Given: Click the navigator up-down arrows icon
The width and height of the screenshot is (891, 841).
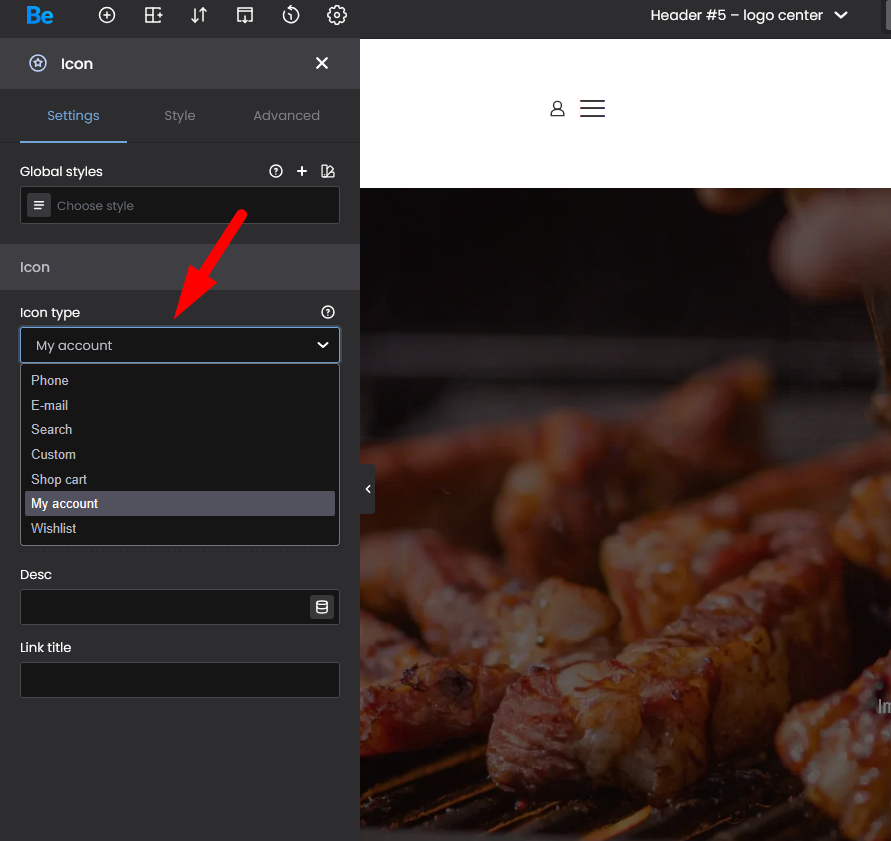Looking at the screenshot, I should (x=199, y=15).
